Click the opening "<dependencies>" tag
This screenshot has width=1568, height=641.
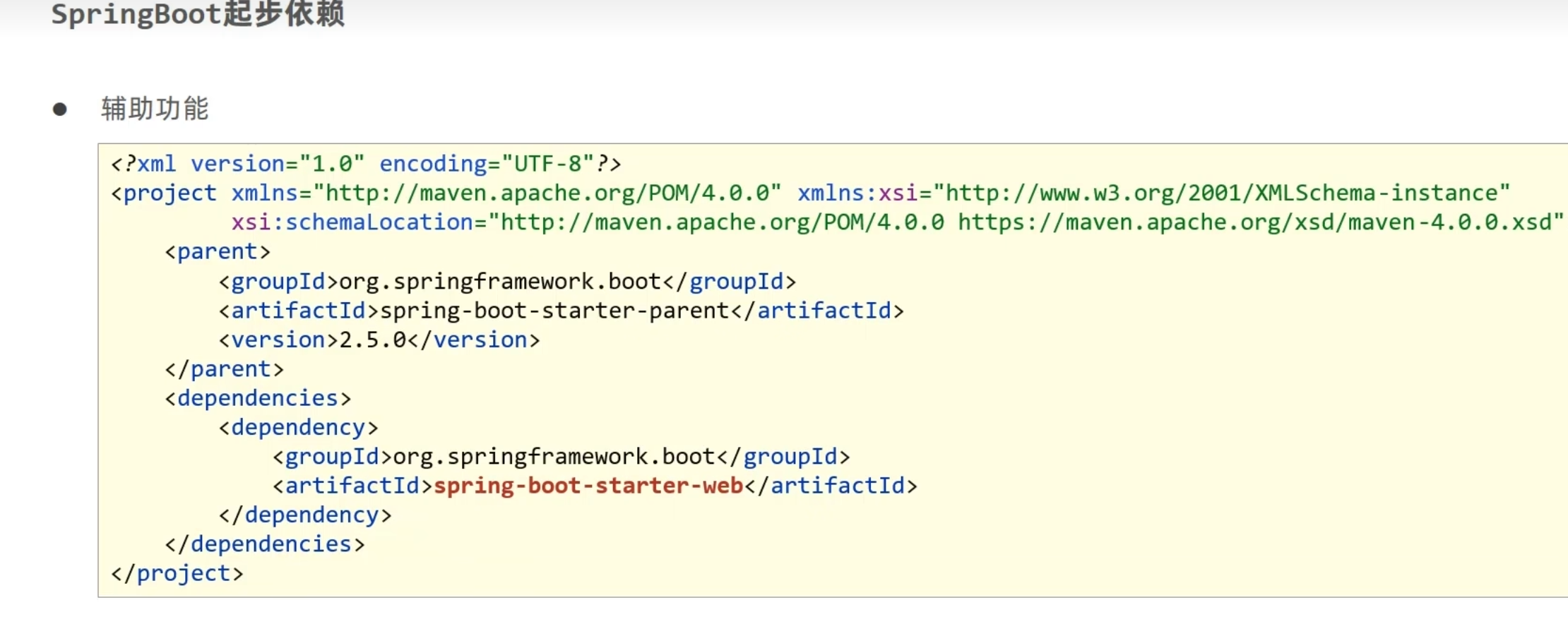point(258,398)
